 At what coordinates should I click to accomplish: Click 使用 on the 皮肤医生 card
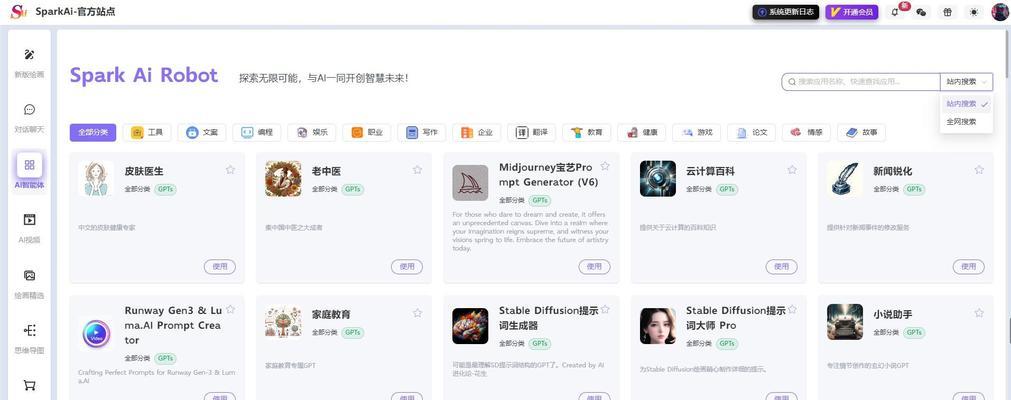(x=220, y=266)
